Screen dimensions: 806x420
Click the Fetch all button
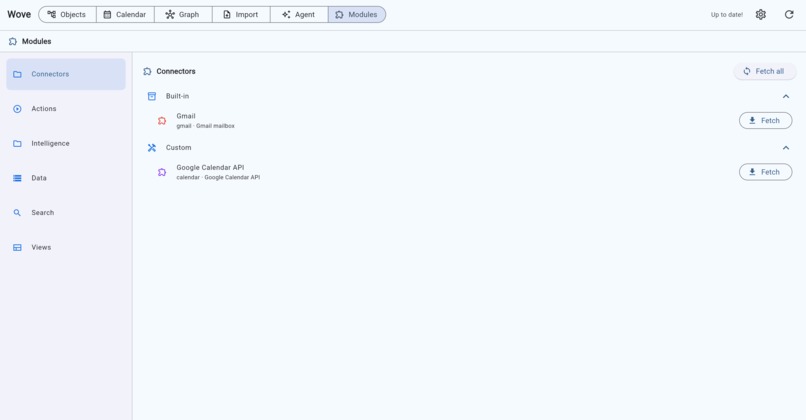click(x=764, y=71)
